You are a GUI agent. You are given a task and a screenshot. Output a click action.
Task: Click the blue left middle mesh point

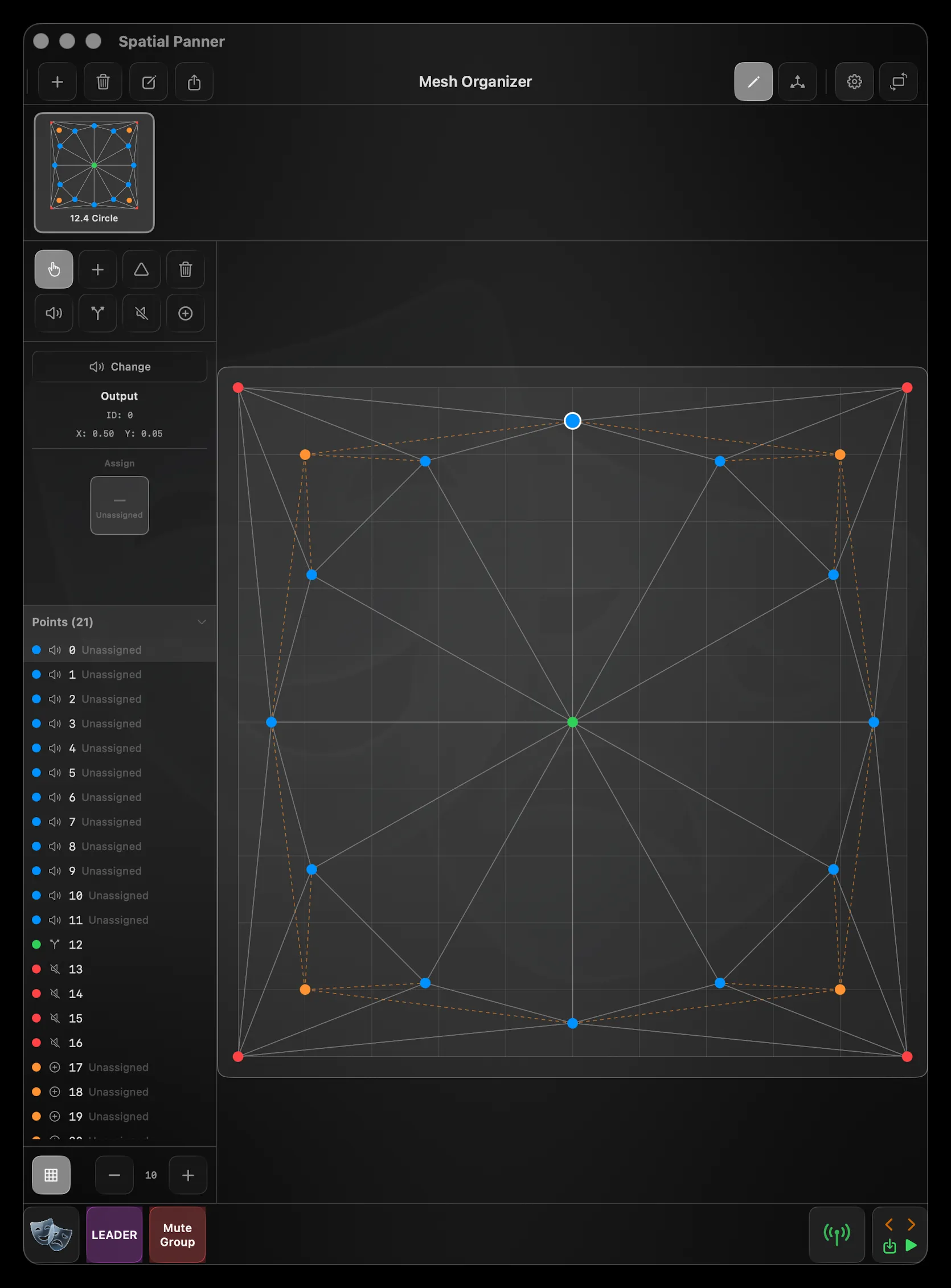[272, 722]
